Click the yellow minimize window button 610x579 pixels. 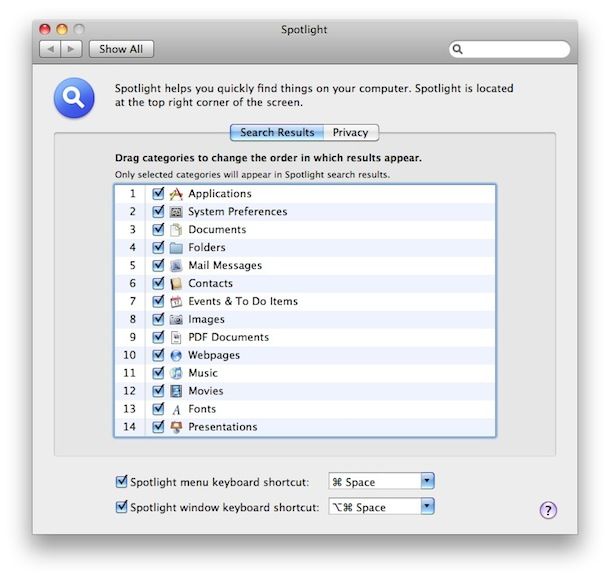[62, 29]
